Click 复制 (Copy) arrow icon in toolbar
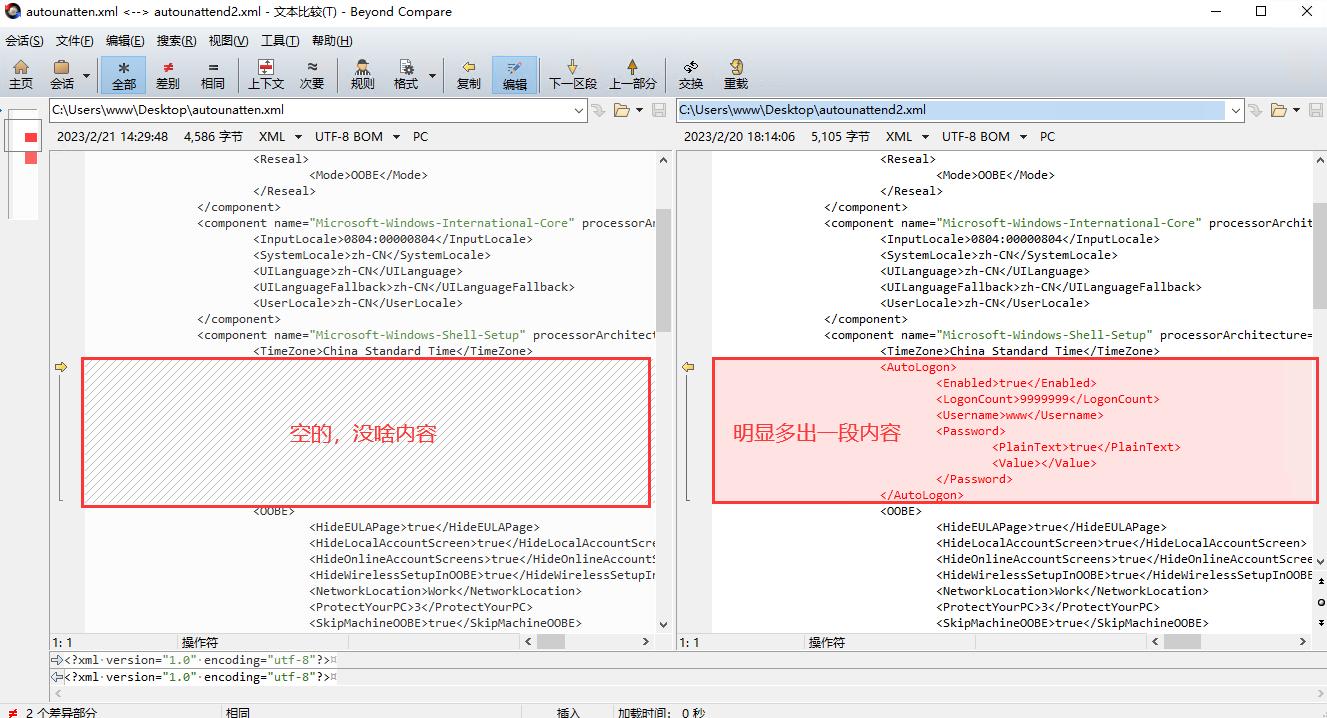Screen dimensions: 1327x718 pyautogui.click(x=468, y=74)
